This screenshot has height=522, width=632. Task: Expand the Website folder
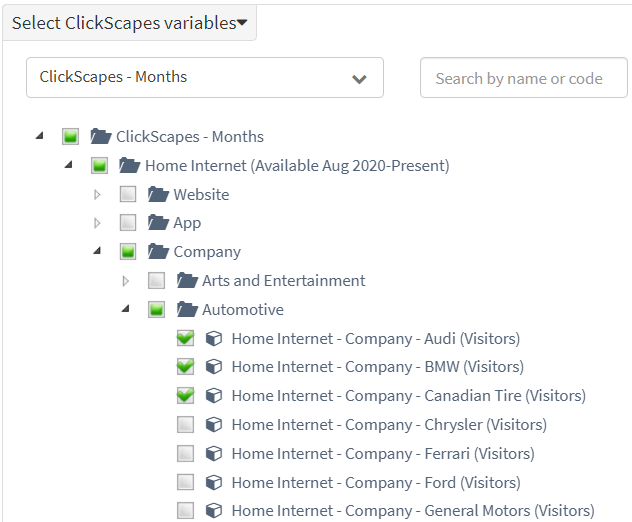97,195
